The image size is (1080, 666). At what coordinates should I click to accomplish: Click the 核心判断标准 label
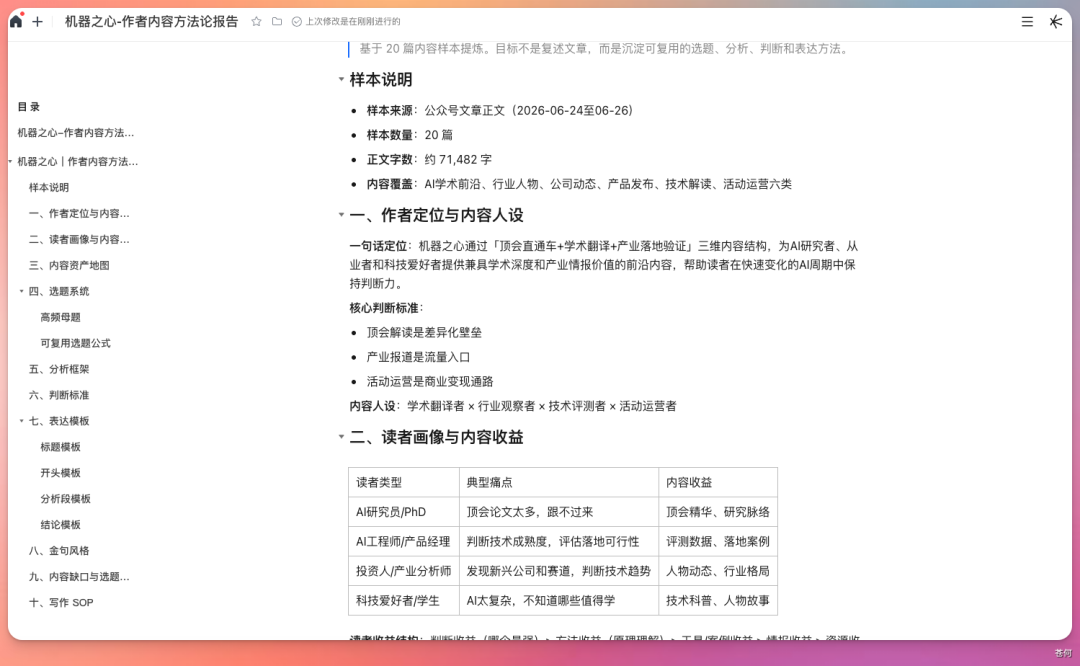pos(386,308)
